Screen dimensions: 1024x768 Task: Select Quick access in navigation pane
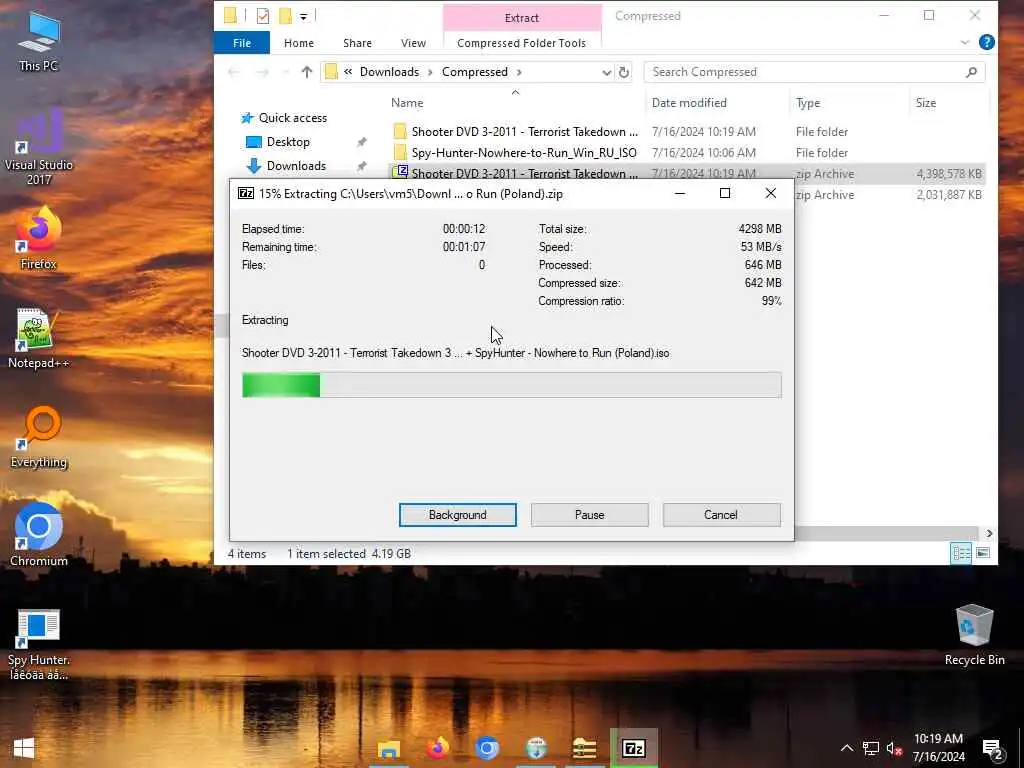coord(293,118)
